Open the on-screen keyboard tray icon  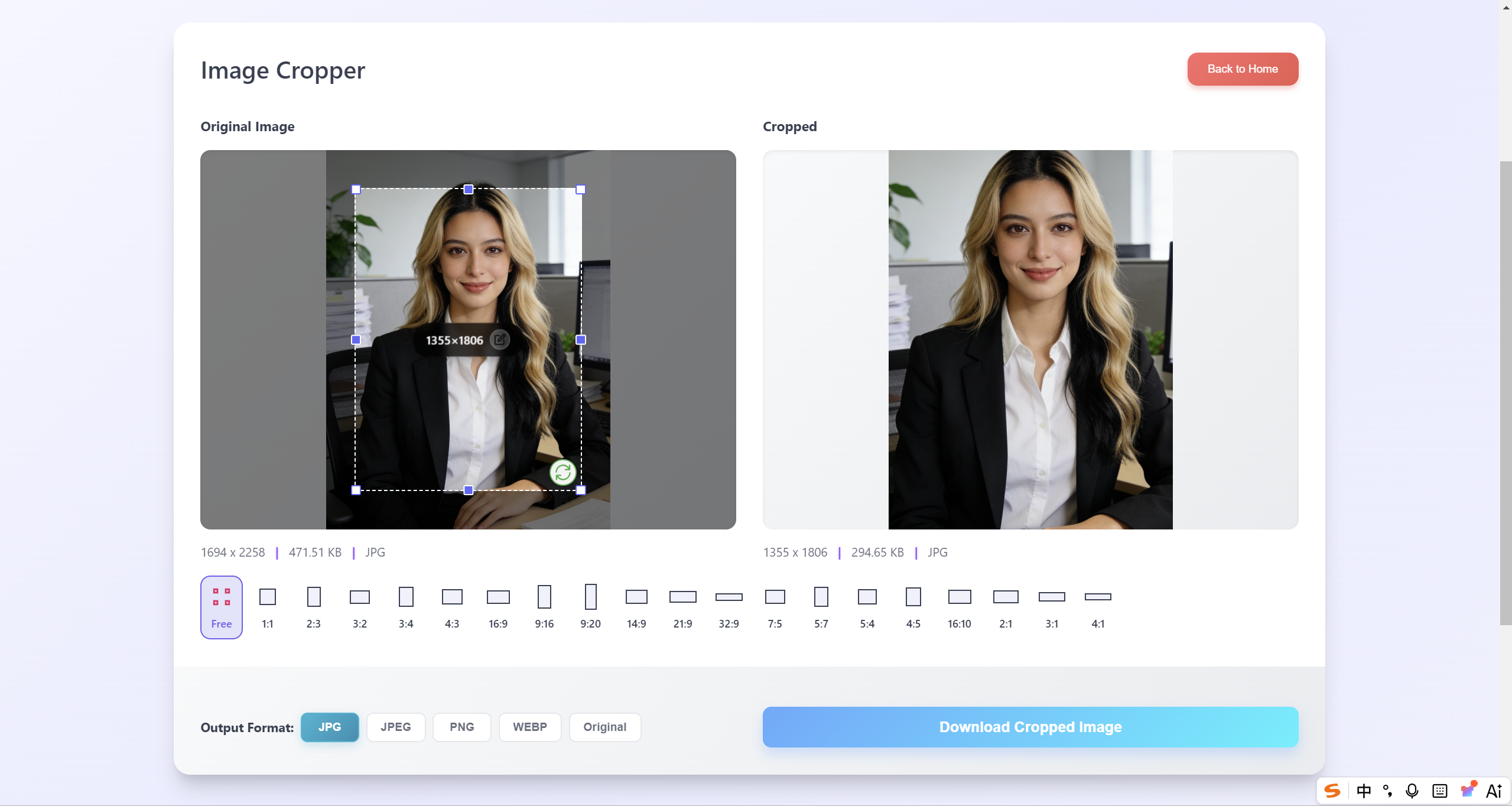[1440, 790]
